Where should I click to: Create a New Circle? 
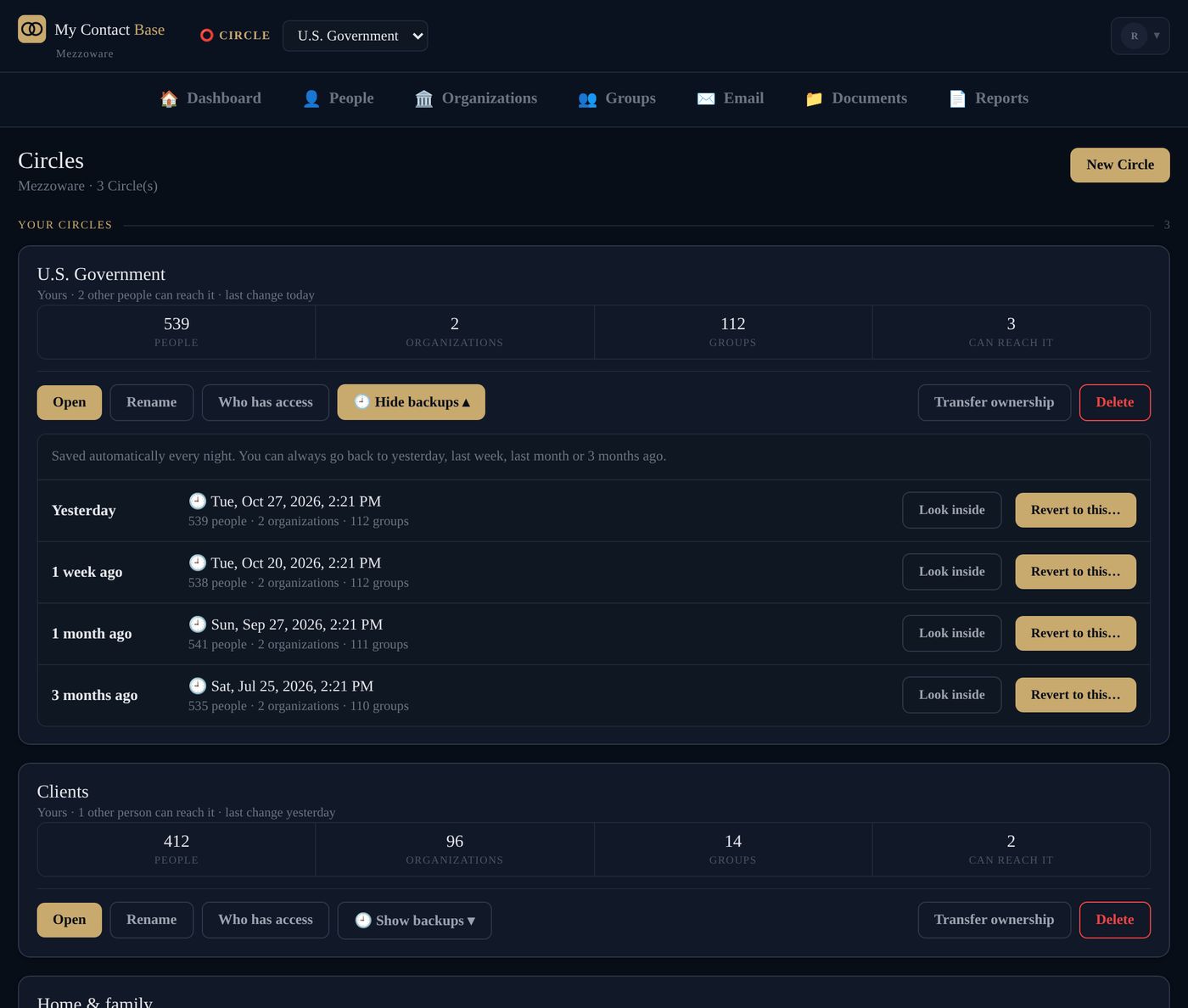click(1120, 165)
